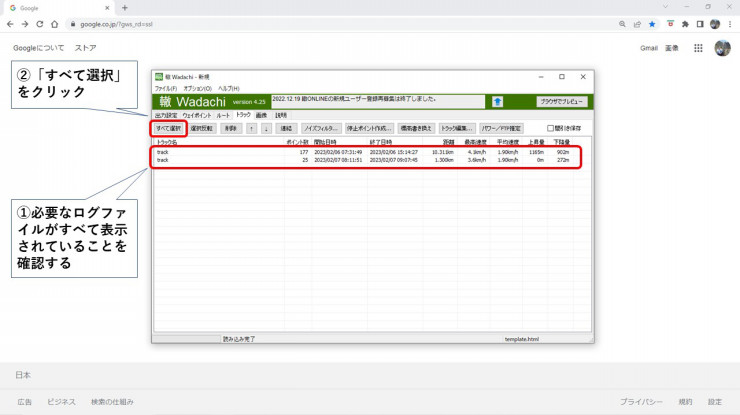
Task: Switch to the トラック tab
Action: pos(244,115)
